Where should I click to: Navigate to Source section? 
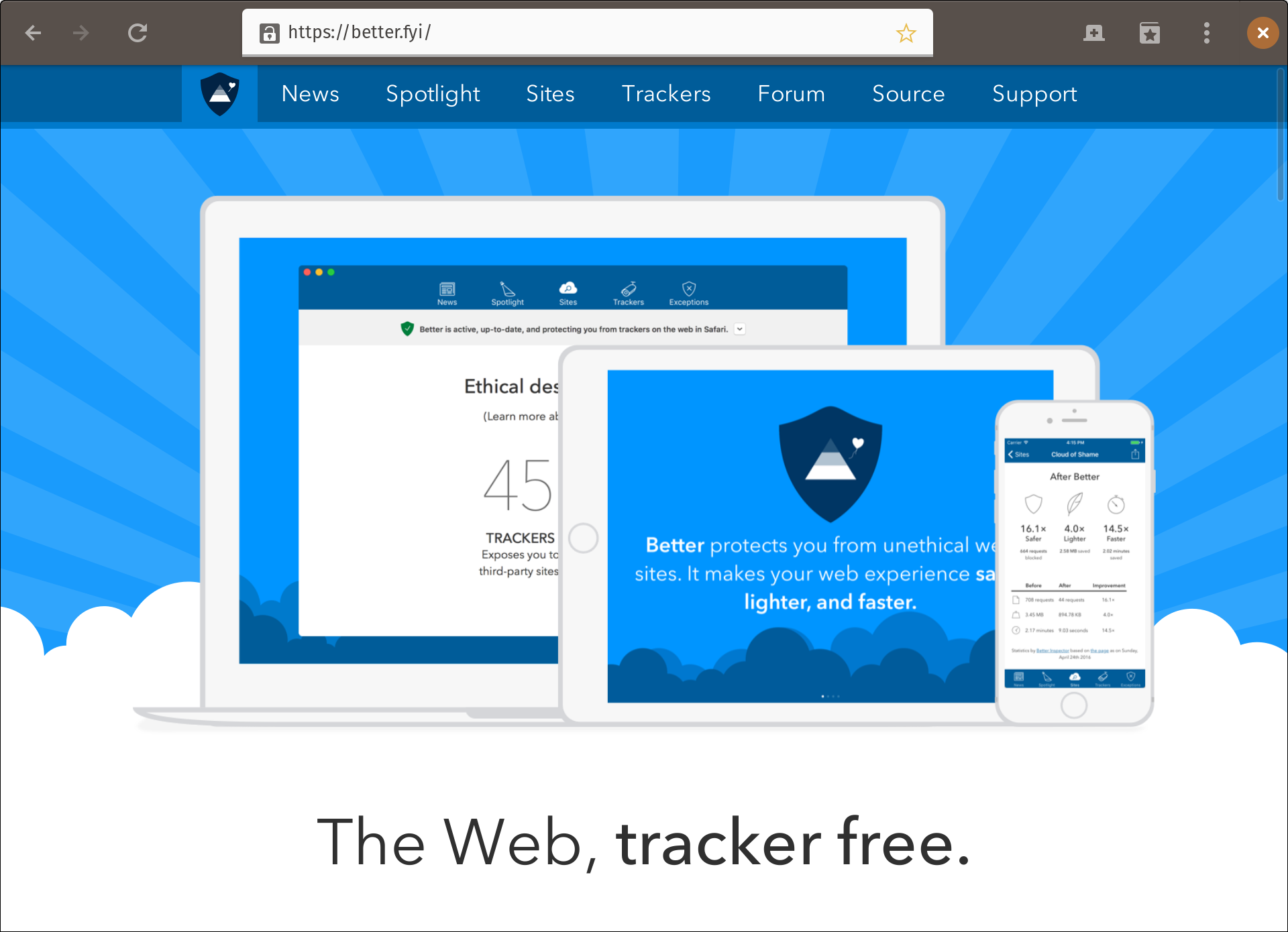click(x=908, y=92)
